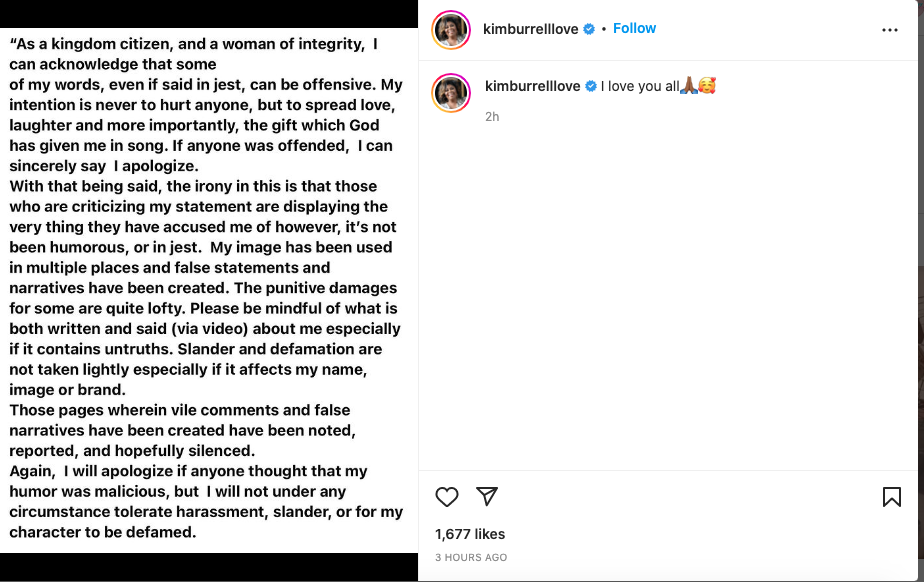924x582 pixels.
Task: Save the post with the bookmark icon
Action: pyautogui.click(x=891, y=497)
